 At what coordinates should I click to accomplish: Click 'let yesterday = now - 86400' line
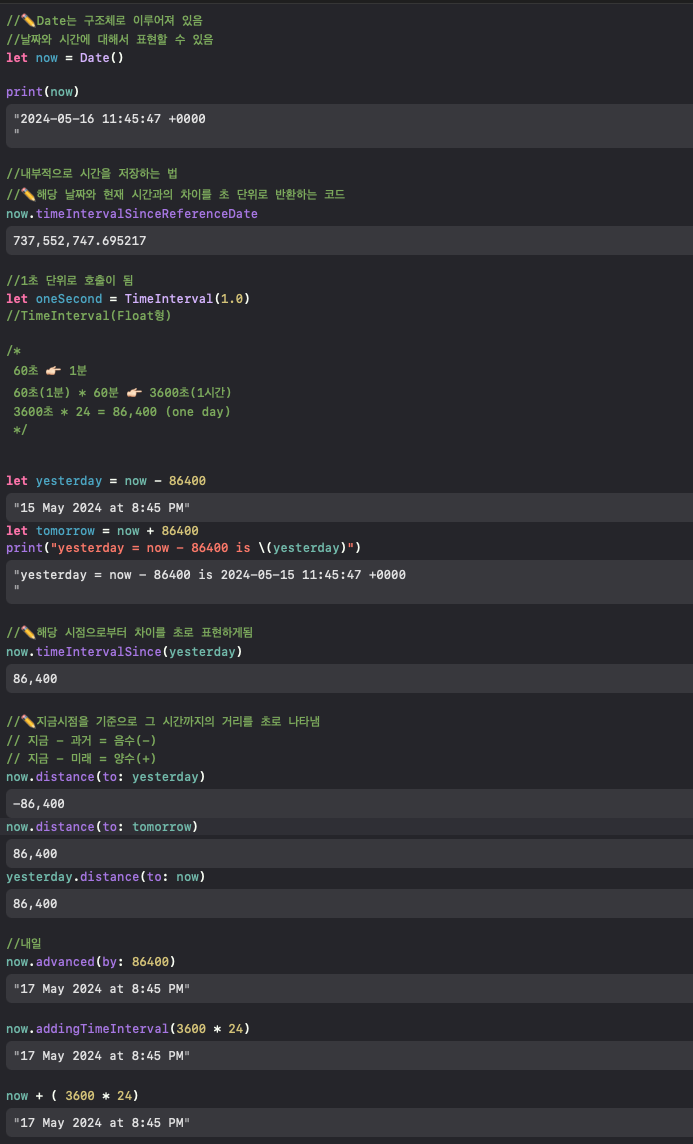[106, 481]
